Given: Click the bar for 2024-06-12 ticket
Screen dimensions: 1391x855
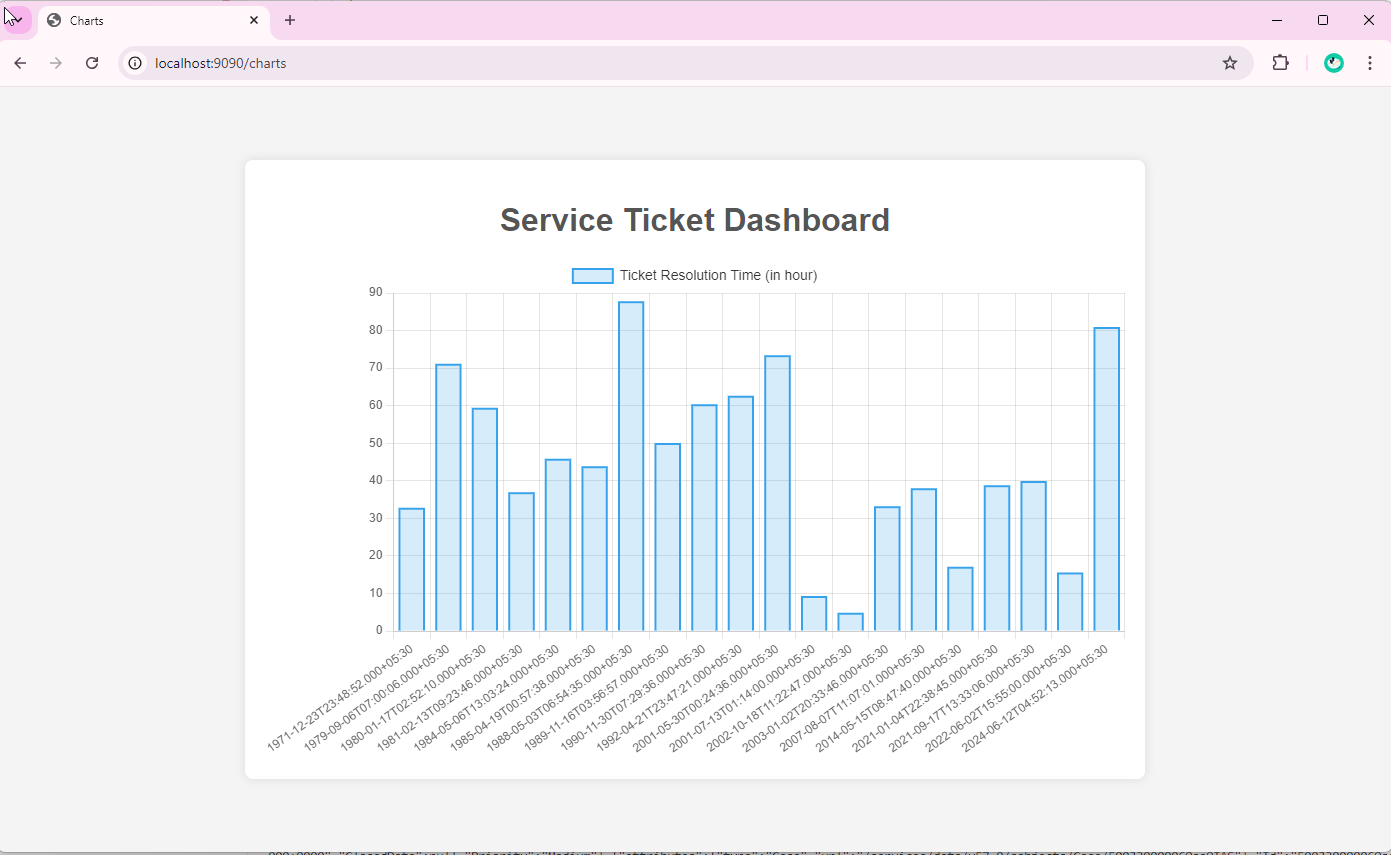Looking at the screenshot, I should click(1106, 479).
